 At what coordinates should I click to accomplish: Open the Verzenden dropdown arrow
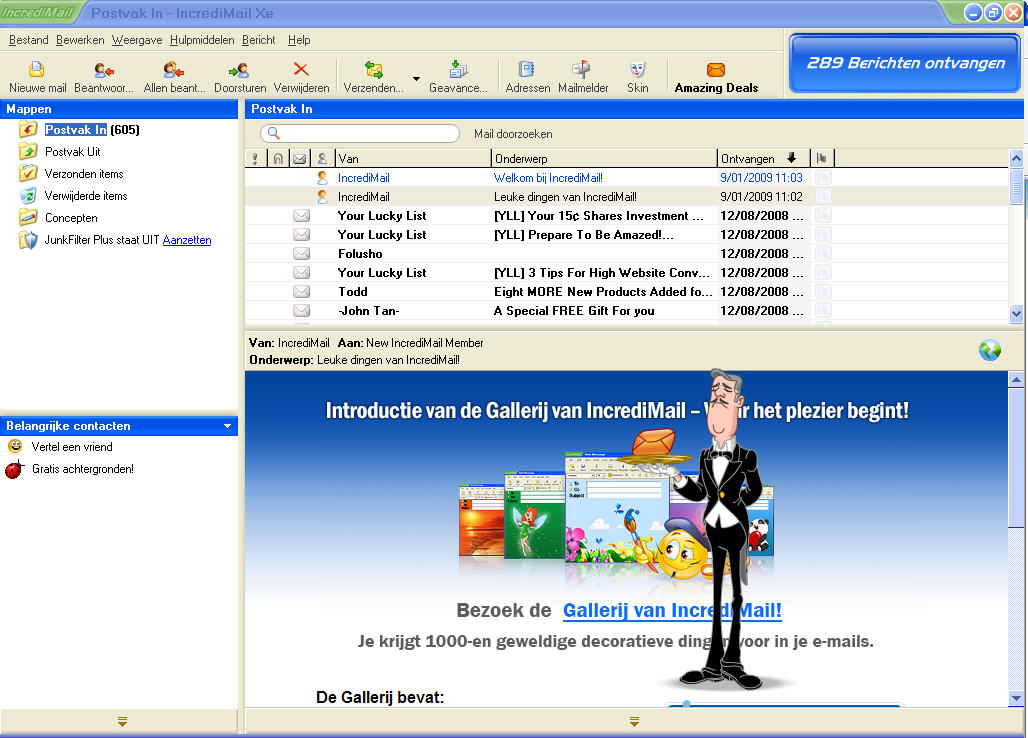[416, 79]
